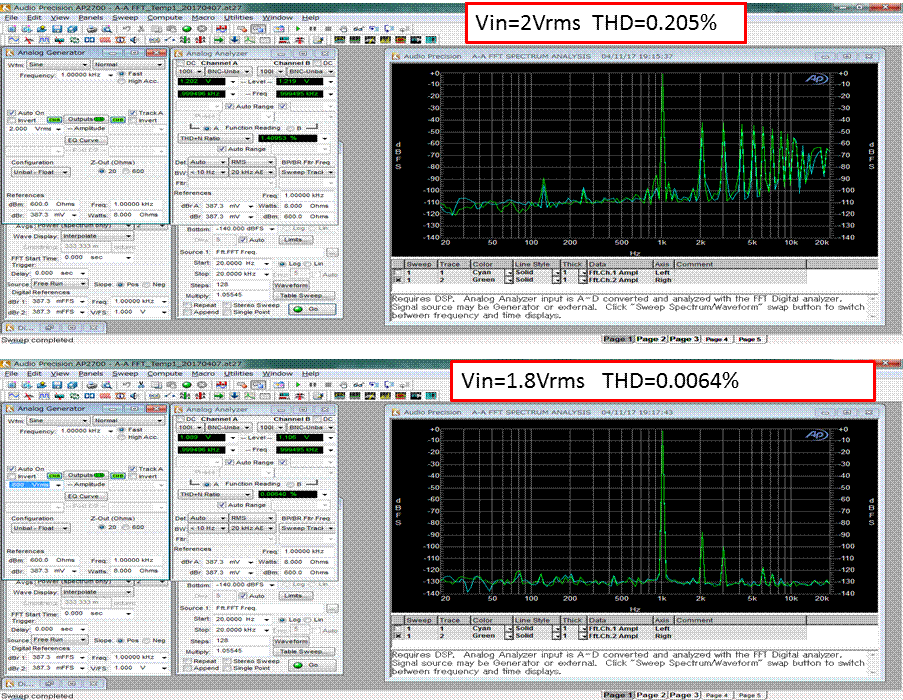Click the speaker monitor panel icon, upper toolbar

tap(134, 40)
